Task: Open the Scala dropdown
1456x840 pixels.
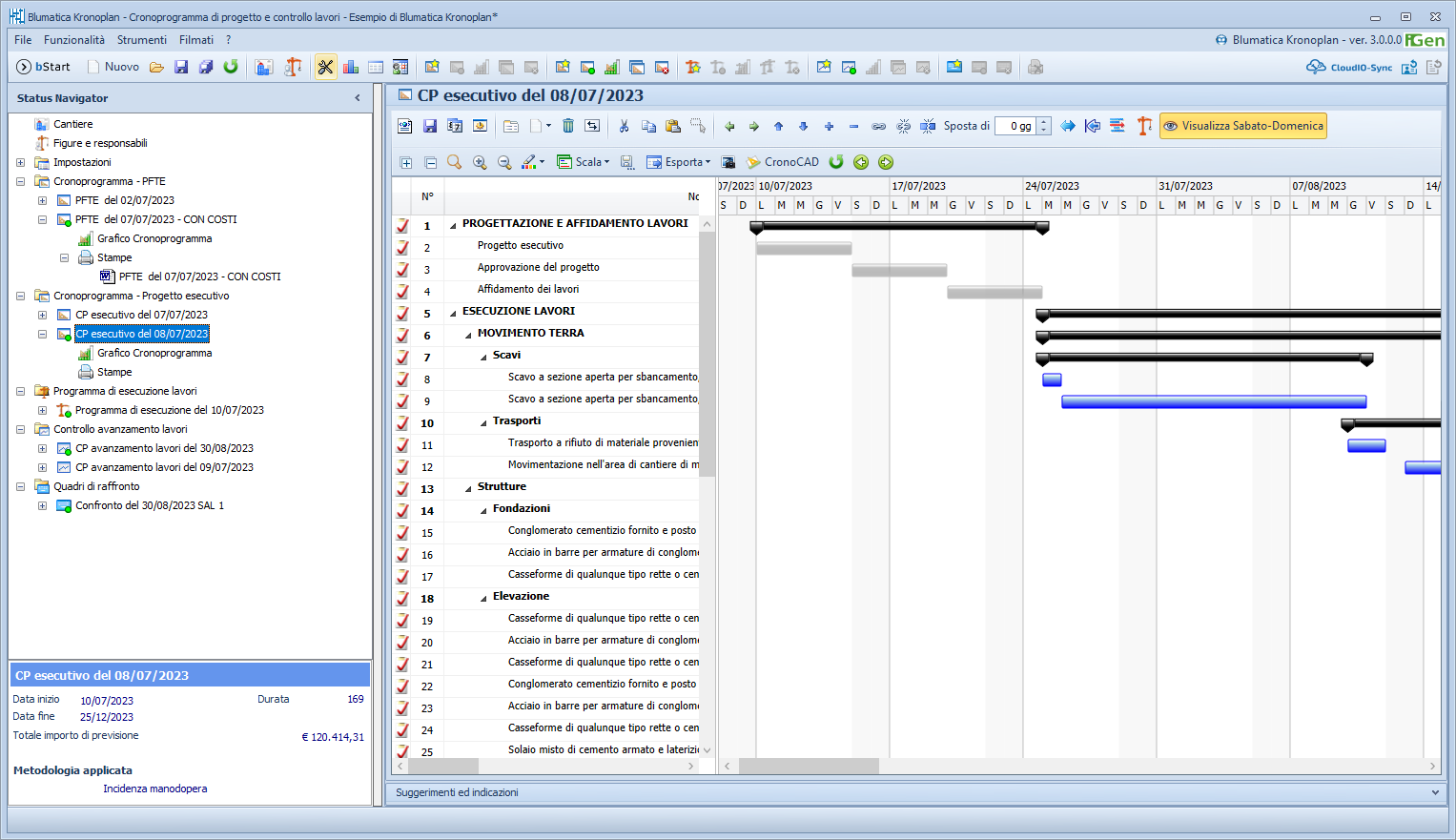Action: click(x=584, y=162)
